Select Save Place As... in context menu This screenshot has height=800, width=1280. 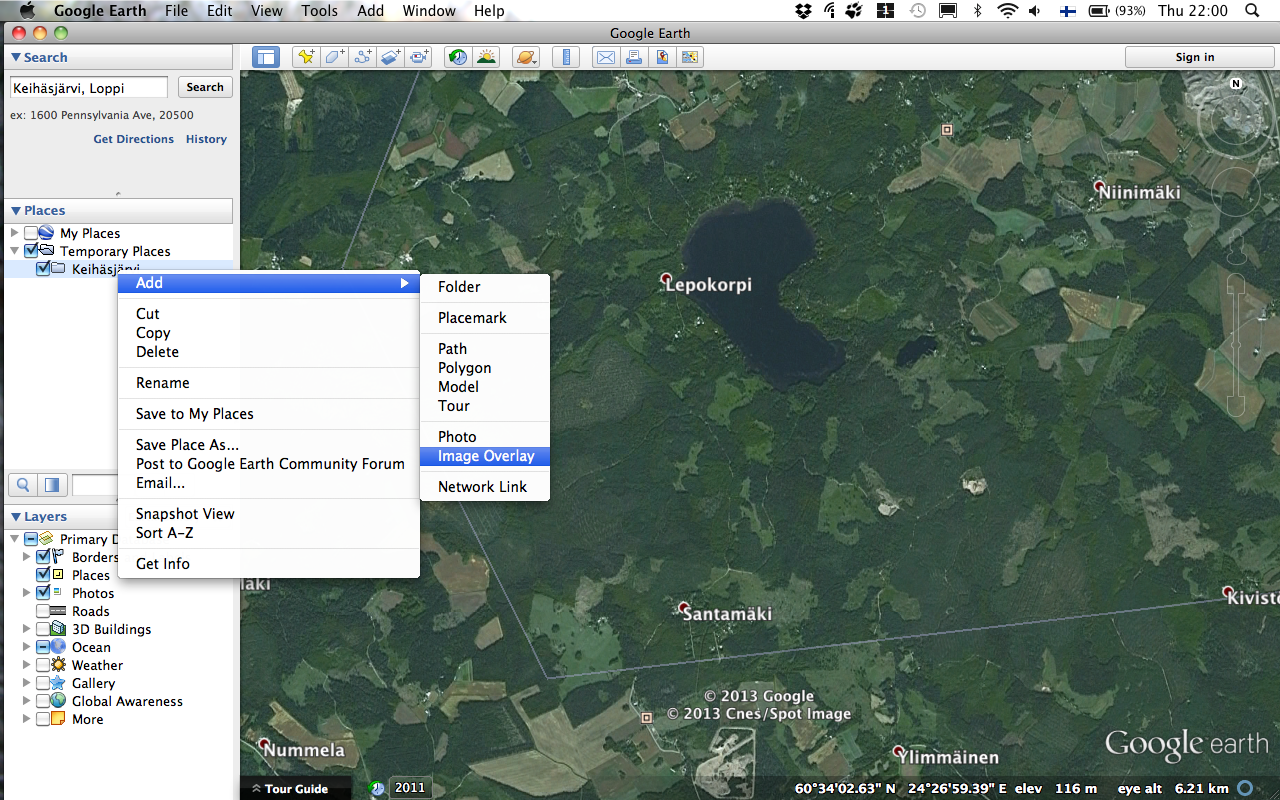(x=268, y=445)
